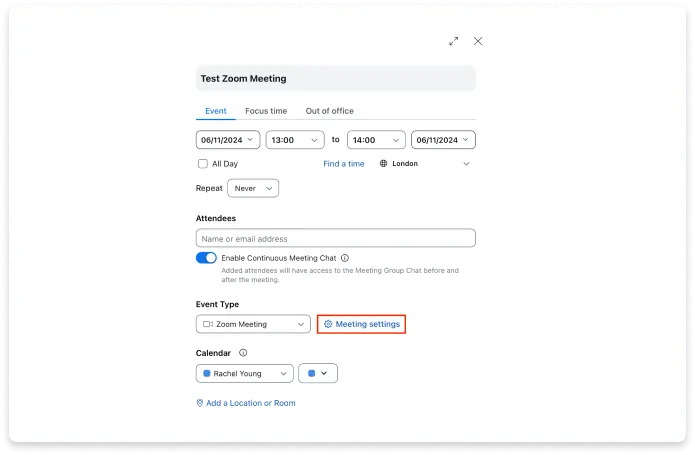This screenshot has width=695, height=455.
Task: Open the 14:00 end time dropdown
Action: tap(376, 140)
